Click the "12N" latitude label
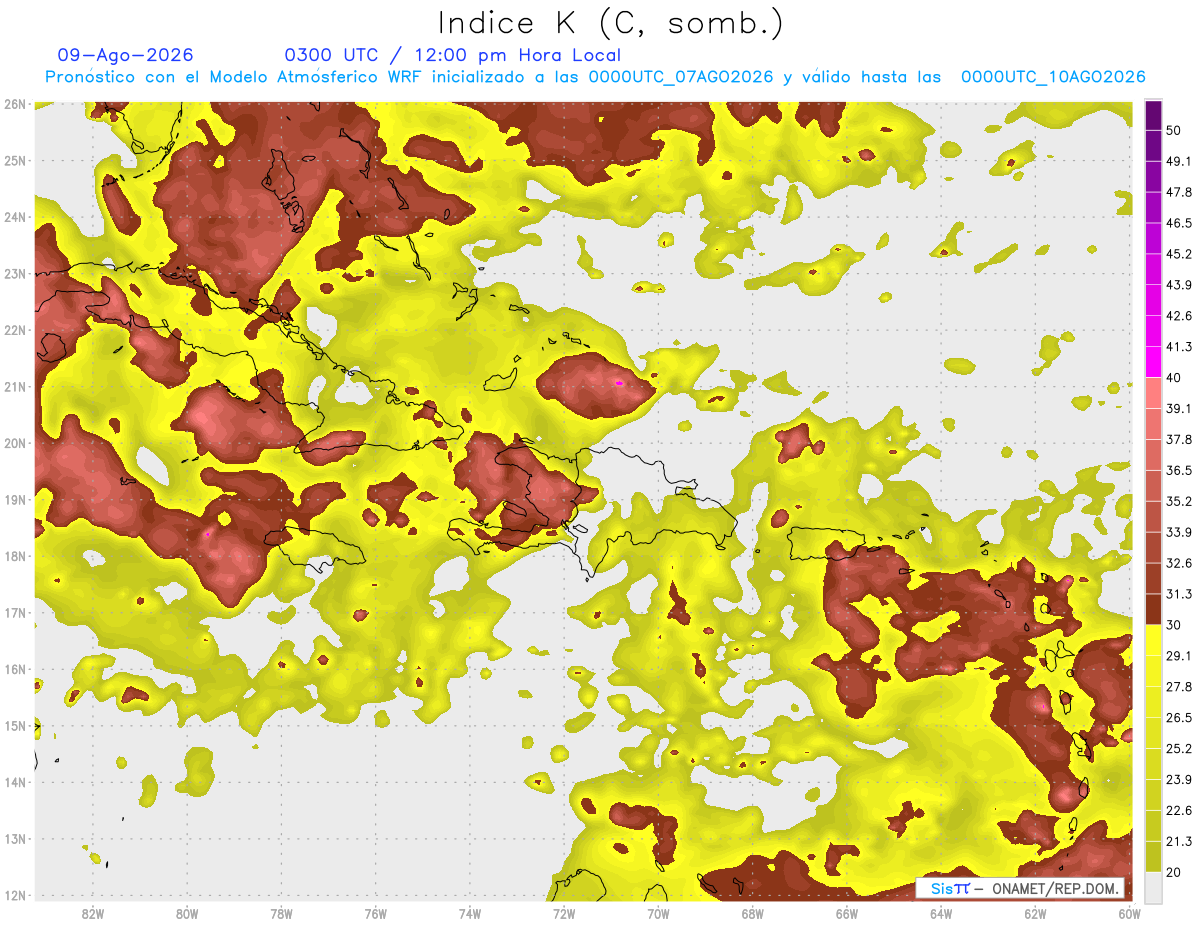Image resolution: width=1200 pixels, height=927 pixels. point(15,895)
